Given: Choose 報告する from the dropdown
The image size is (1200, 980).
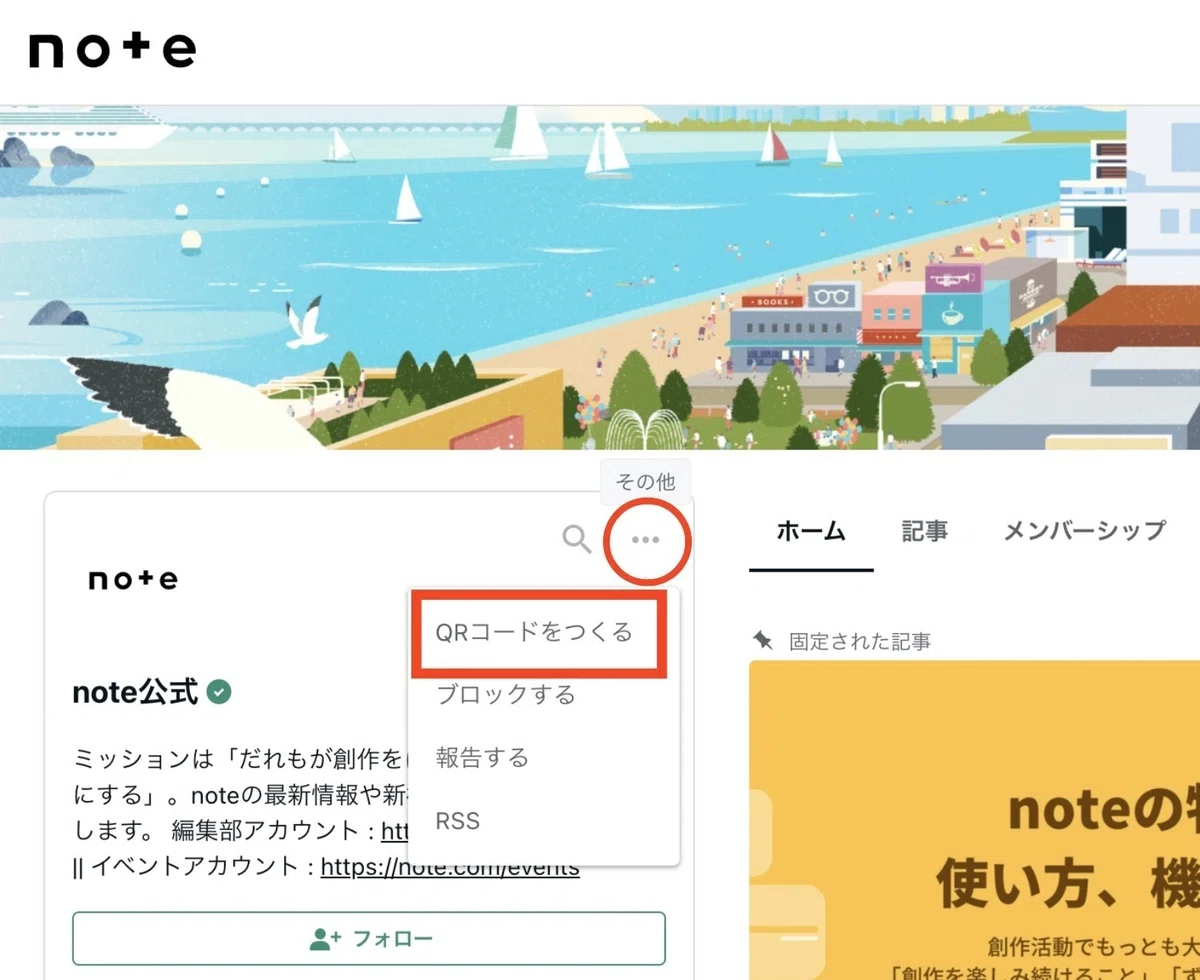Looking at the screenshot, I should point(482,758).
